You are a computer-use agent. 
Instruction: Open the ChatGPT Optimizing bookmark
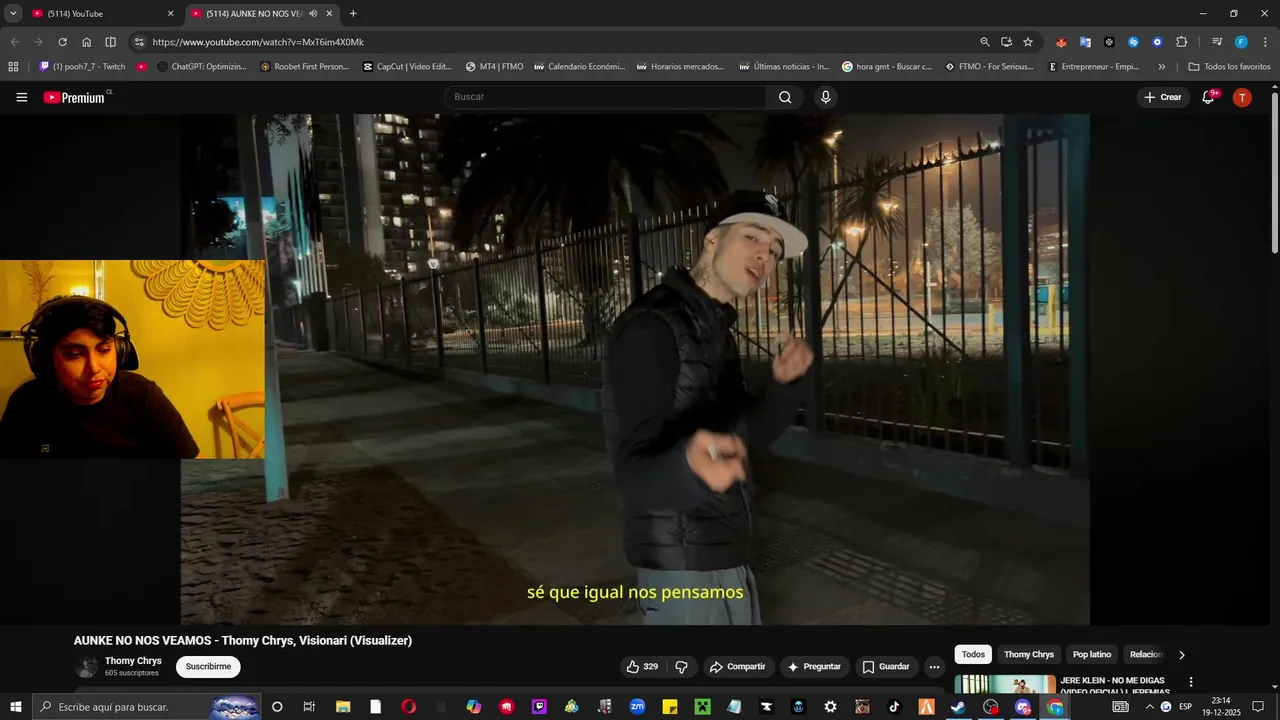click(x=202, y=67)
